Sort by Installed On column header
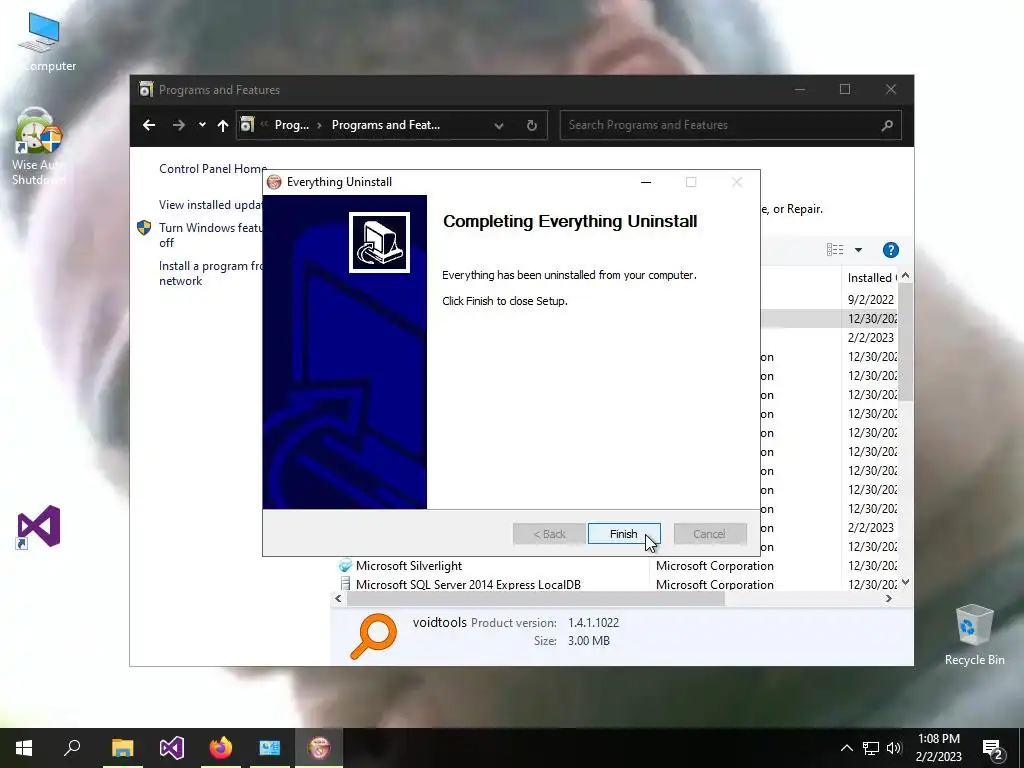The height and width of the screenshot is (768, 1024). [871, 278]
